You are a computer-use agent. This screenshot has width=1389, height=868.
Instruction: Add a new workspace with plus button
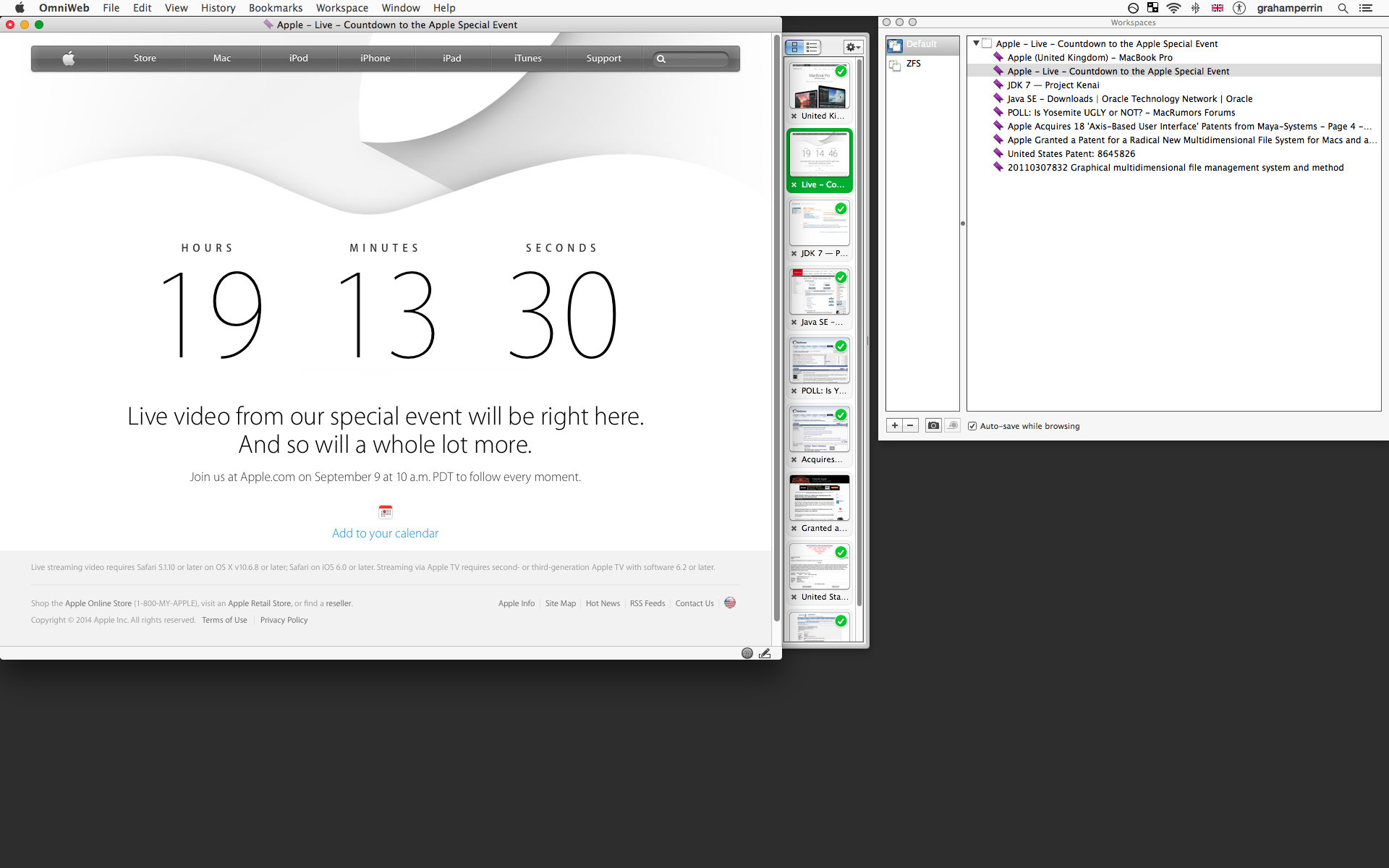(x=895, y=425)
